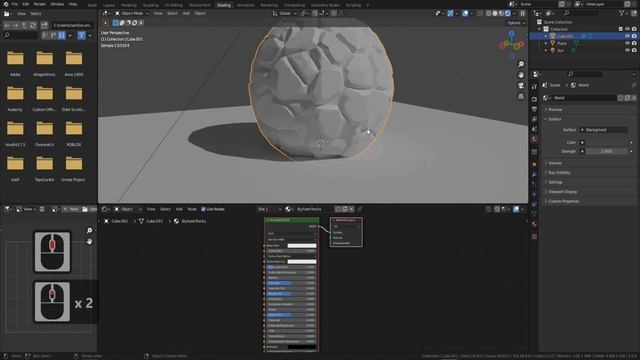
Task: Open the File menu
Action: (x=15, y=4)
